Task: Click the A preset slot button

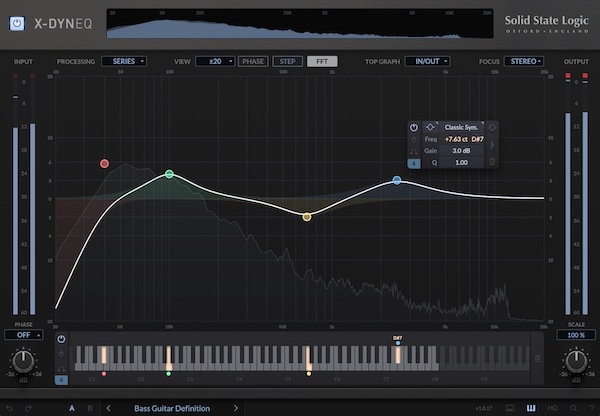Action: 72,408
